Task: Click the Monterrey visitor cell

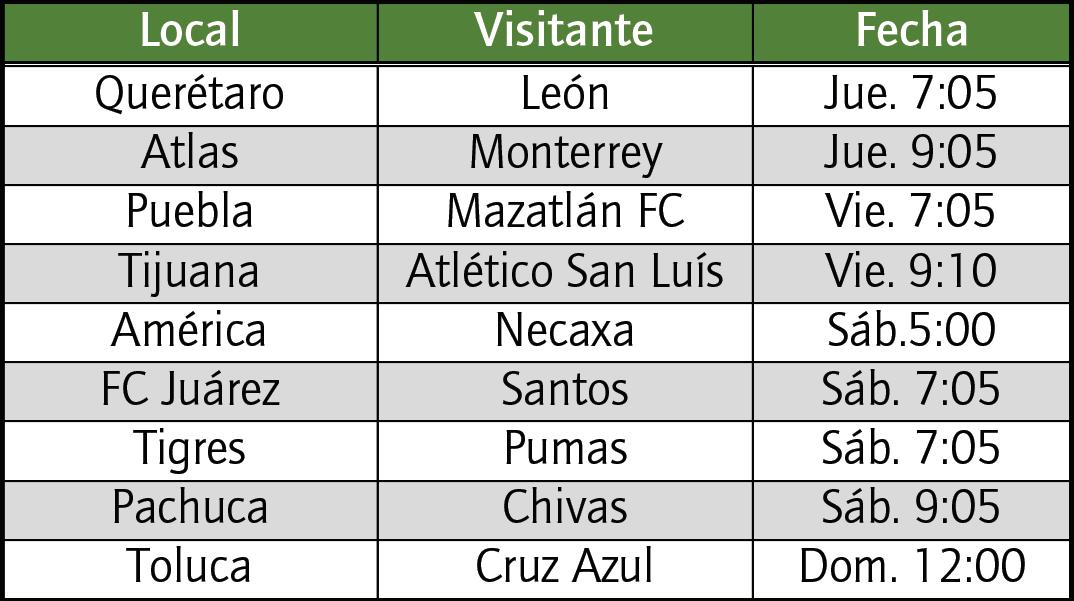Action: [x=565, y=155]
